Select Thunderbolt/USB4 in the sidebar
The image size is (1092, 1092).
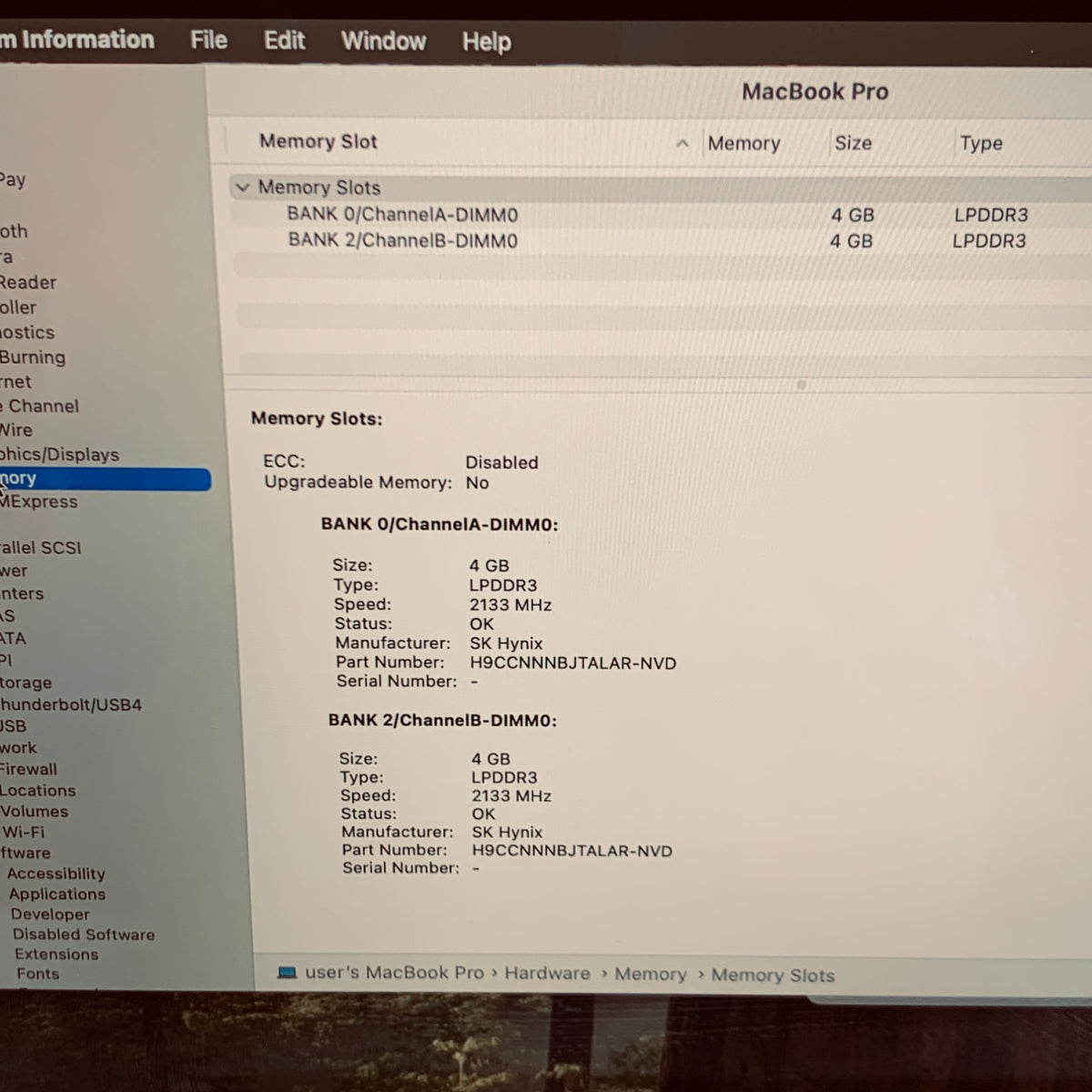pos(71,704)
